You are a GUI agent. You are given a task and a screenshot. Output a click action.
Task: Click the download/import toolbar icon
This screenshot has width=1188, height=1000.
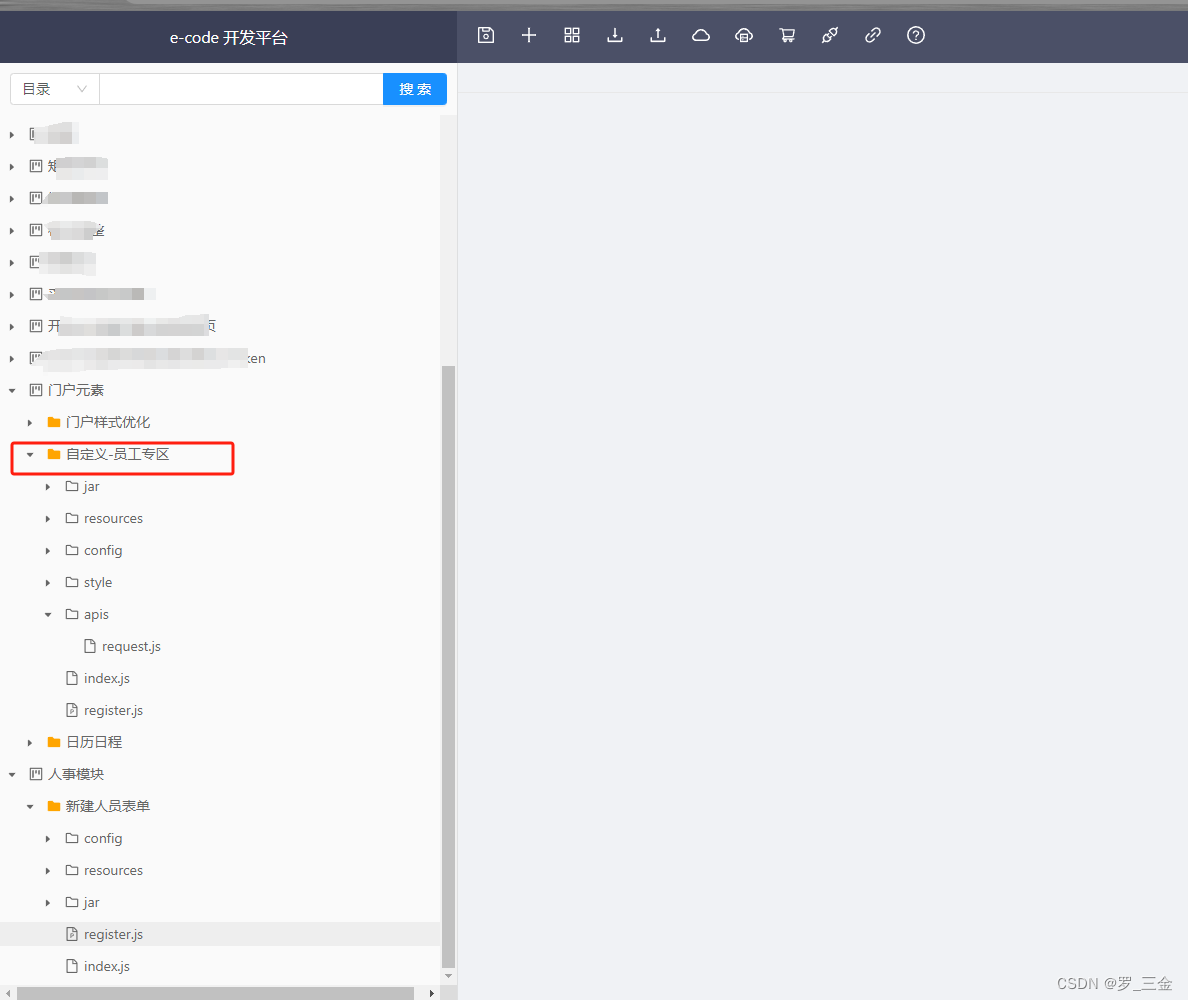[x=615, y=36]
